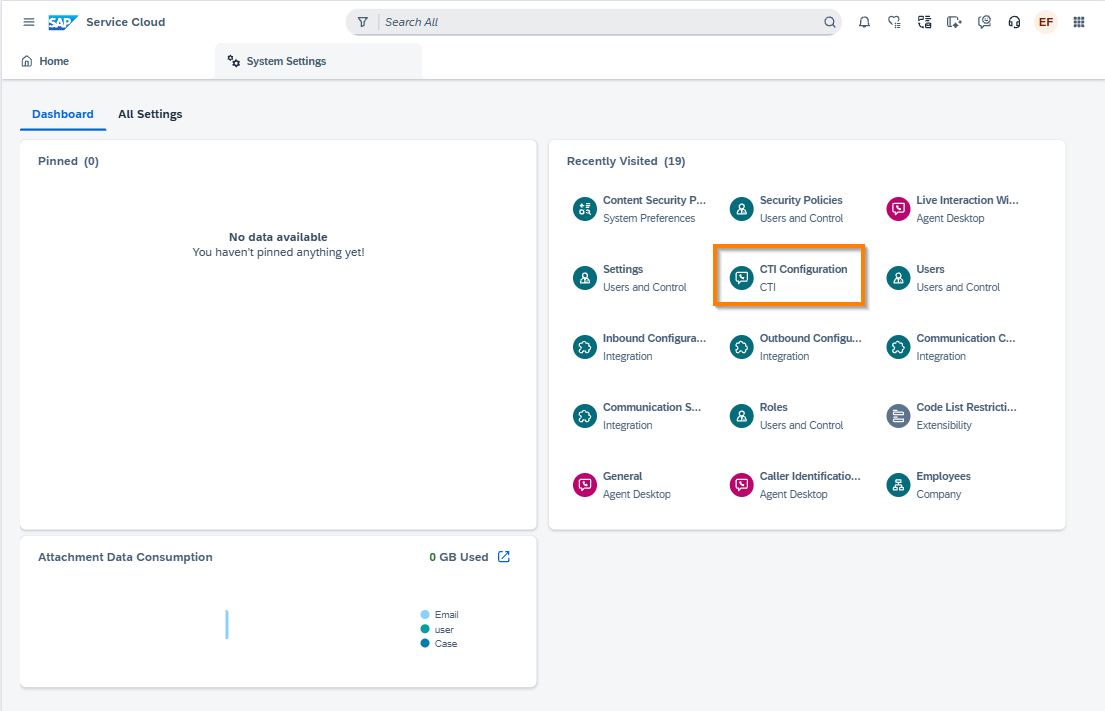Screen dimensions: 1105x711
Task: Open Roles link
Action: [x=773, y=407]
